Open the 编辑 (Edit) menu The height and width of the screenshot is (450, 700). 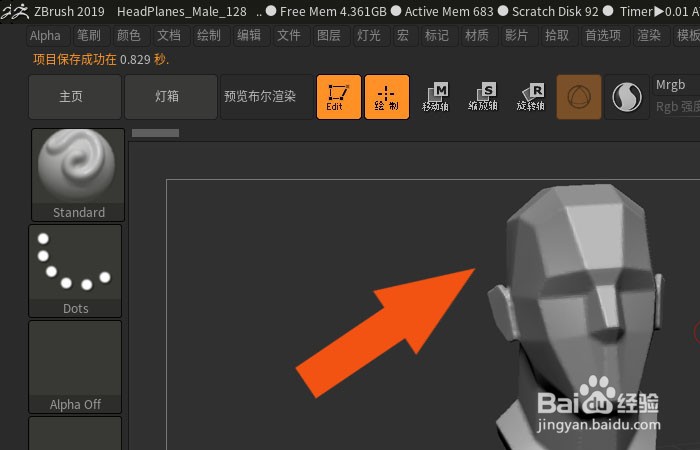click(x=249, y=36)
